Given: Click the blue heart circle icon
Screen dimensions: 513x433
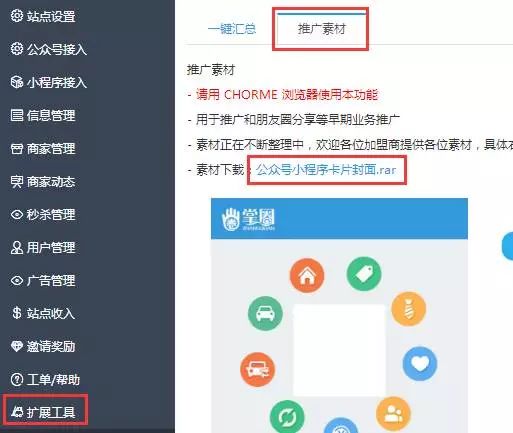Looking at the screenshot, I should point(420,364).
